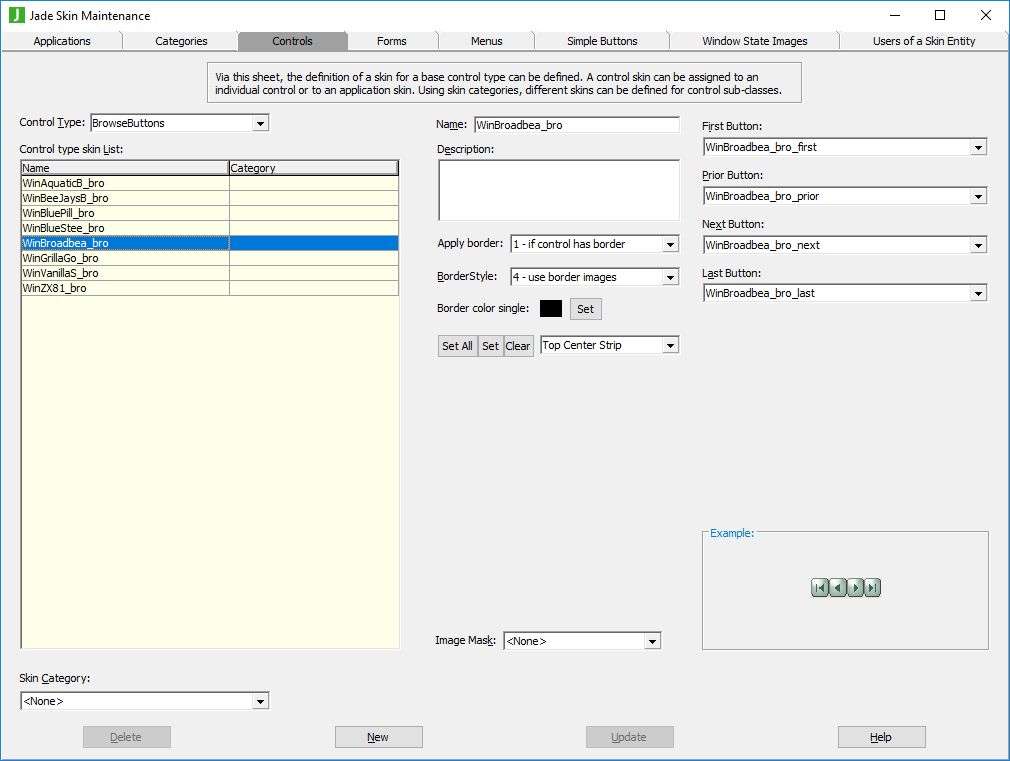This screenshot has height=761, width=1010.
Task: Expand the Apply border combo box
Action: point(670,244)
